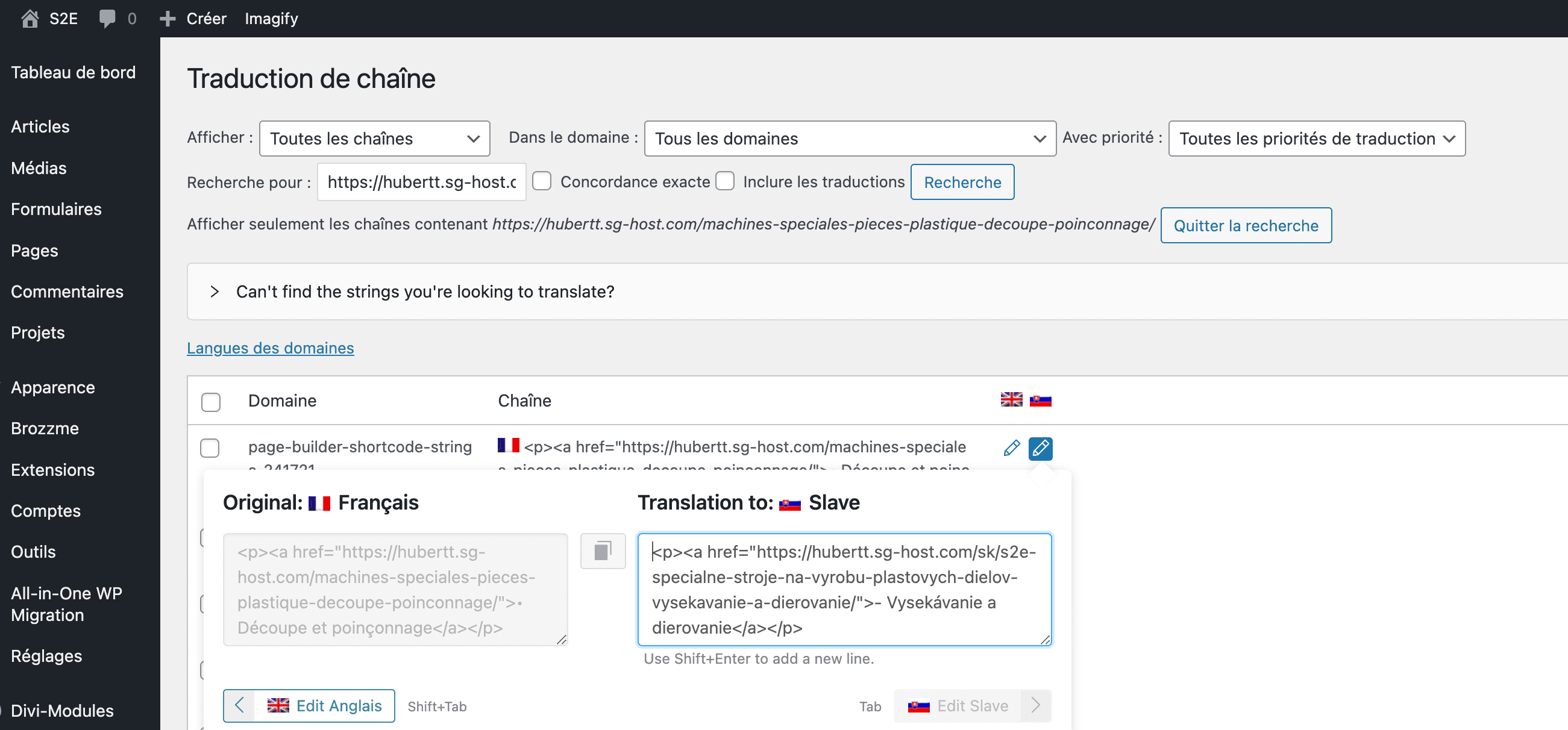Click the Recherche pour input field
This screenshot has height=730, width=1568.
click(x=421, y=181)
